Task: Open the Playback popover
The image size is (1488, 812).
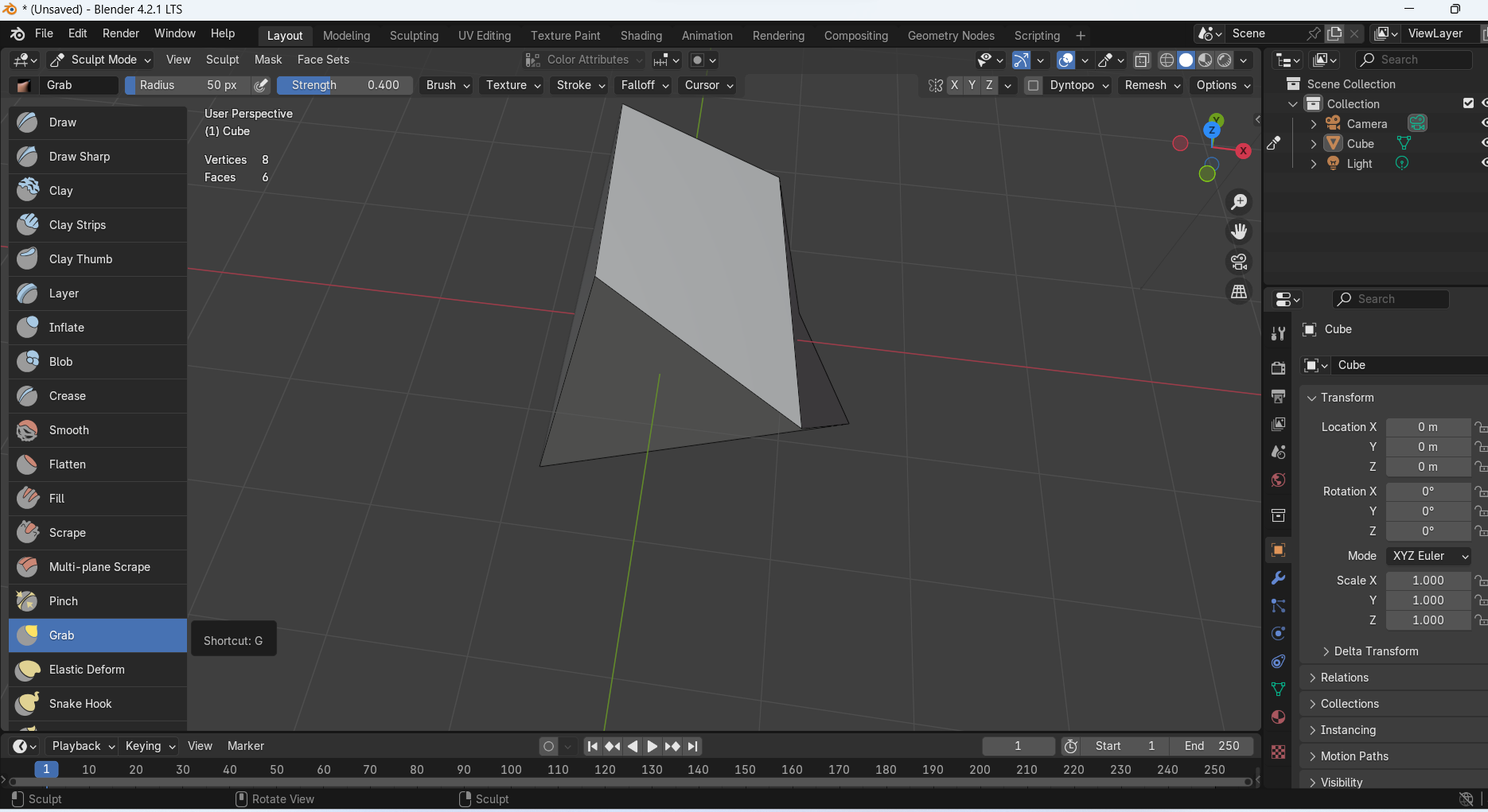Action: tap(84, 746)
